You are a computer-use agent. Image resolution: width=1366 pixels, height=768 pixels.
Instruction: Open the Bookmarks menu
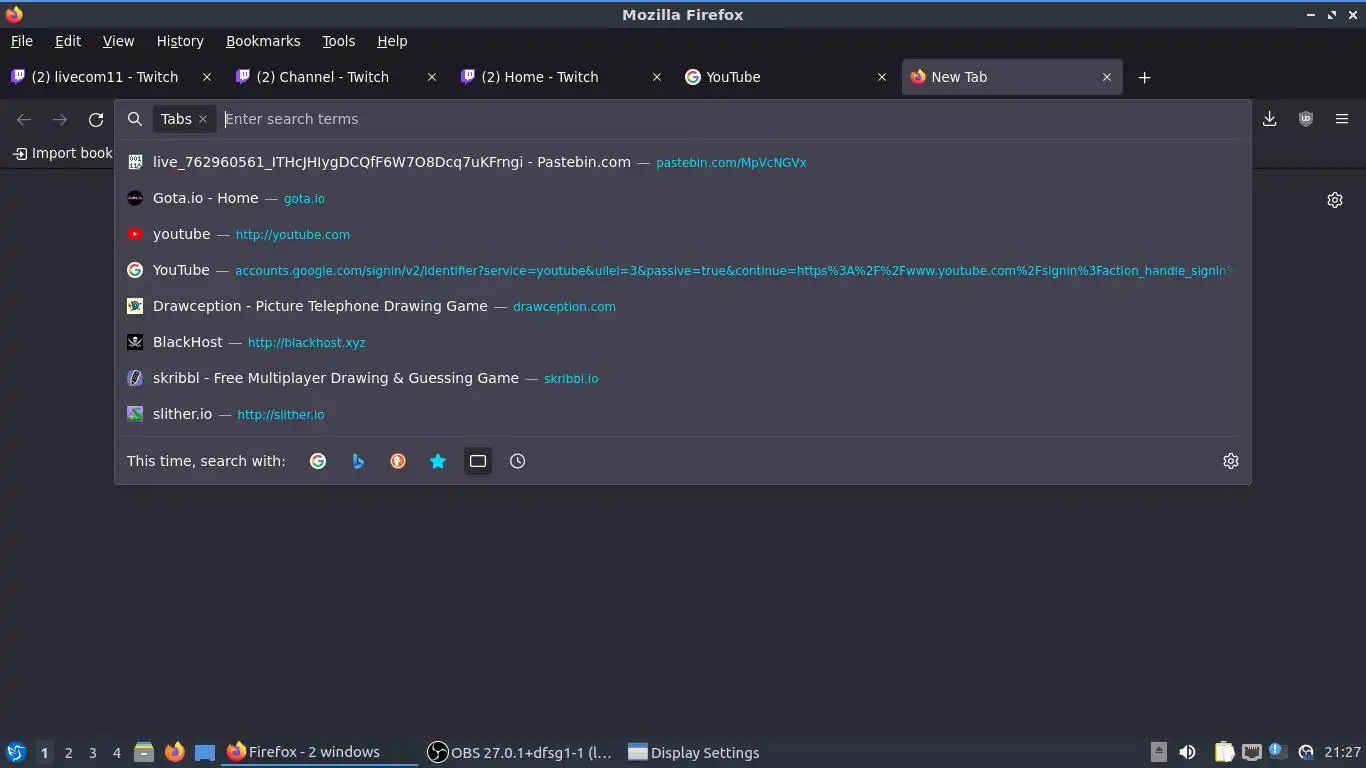point(263,41)
